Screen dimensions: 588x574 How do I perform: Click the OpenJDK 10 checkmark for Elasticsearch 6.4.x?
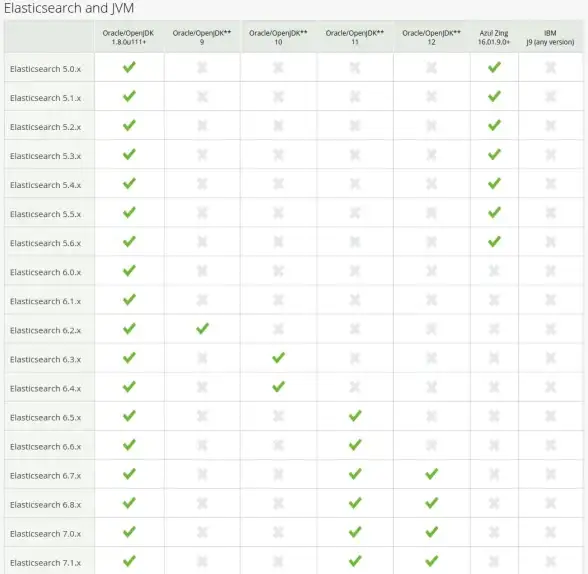point(279,387)
